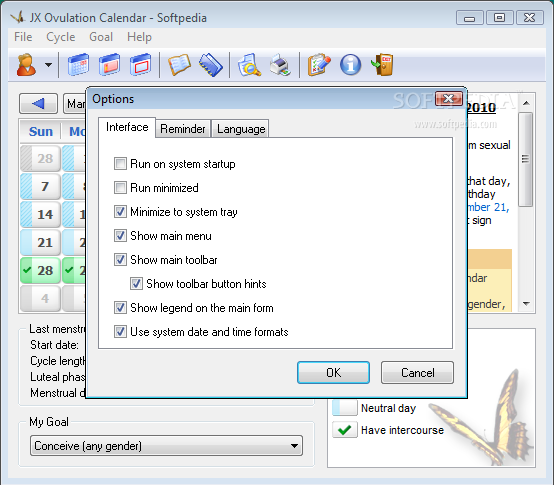
Task: Click the Start date label
Action: pyautogui.click(x=54, y=345)
